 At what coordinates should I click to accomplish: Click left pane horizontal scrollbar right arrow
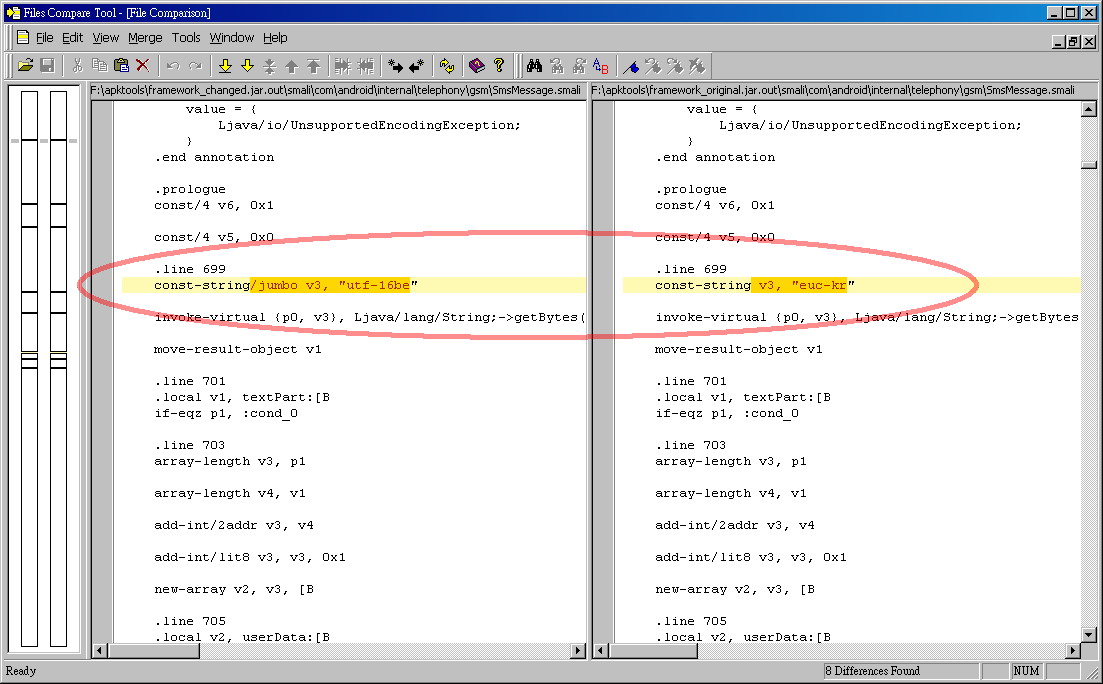pyautogui.click(x=578, y=651)
